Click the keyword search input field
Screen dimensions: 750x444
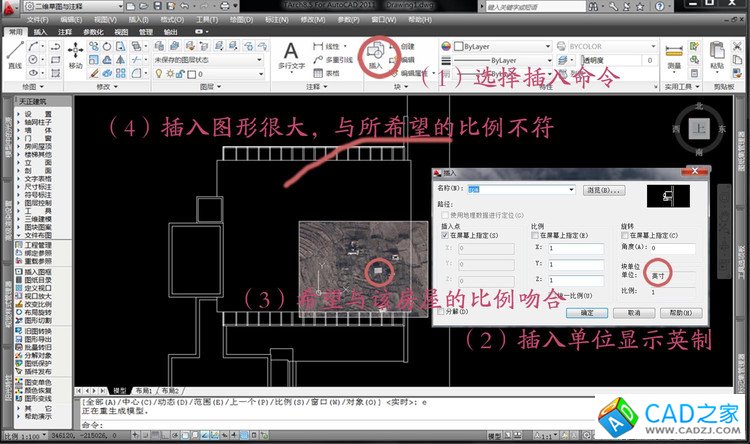pos(535,6)
